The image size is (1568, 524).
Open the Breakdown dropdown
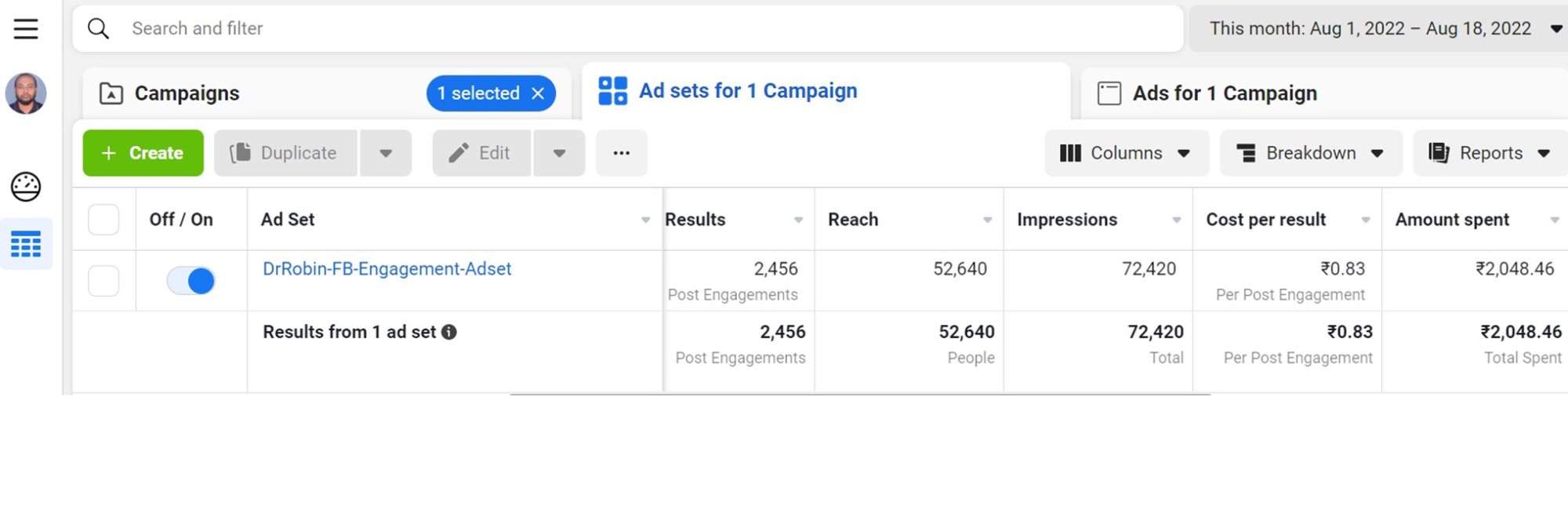pos(1310,153)
